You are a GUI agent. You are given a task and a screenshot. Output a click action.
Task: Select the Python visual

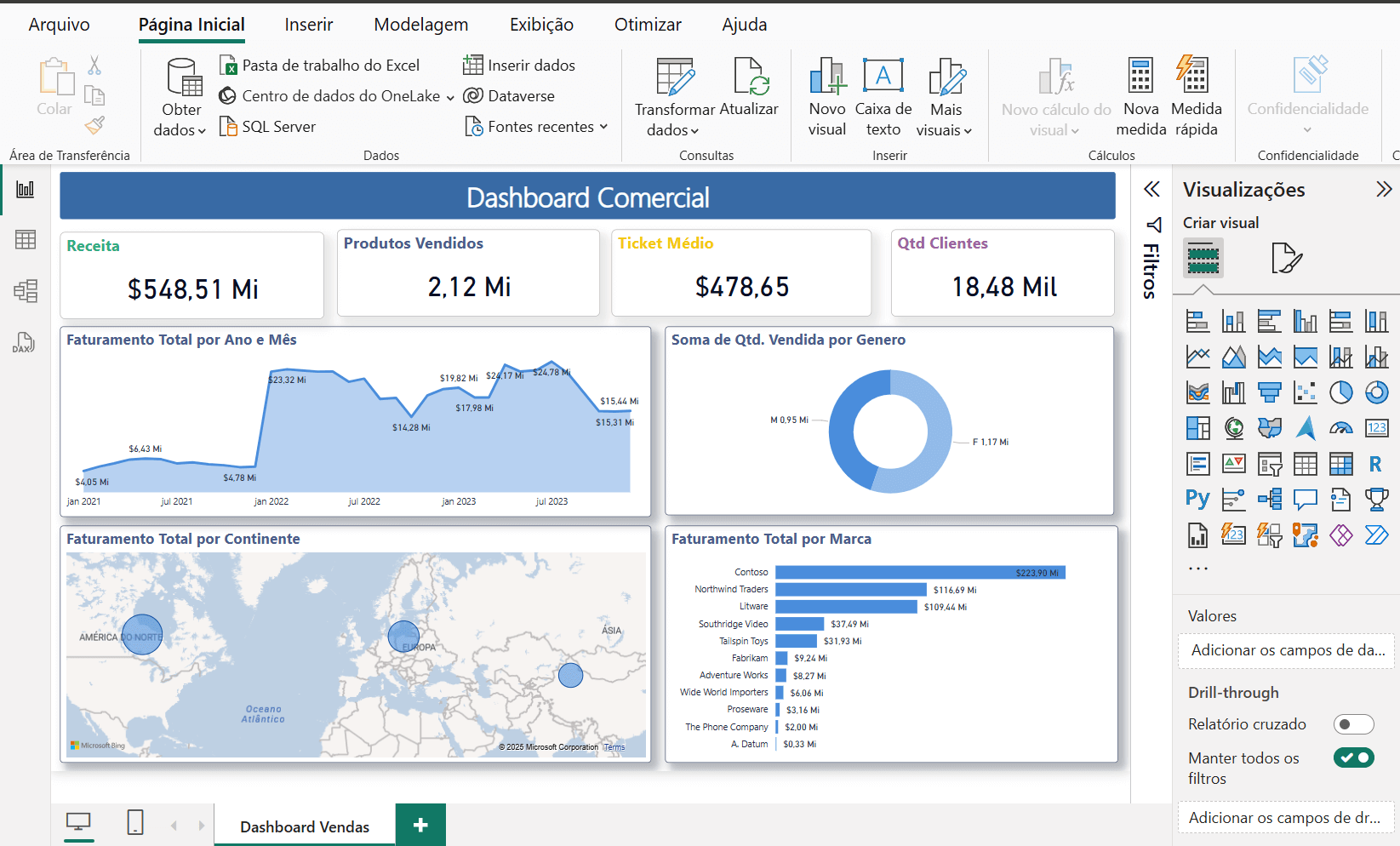pyautogui.click(x=1197, y=500)
